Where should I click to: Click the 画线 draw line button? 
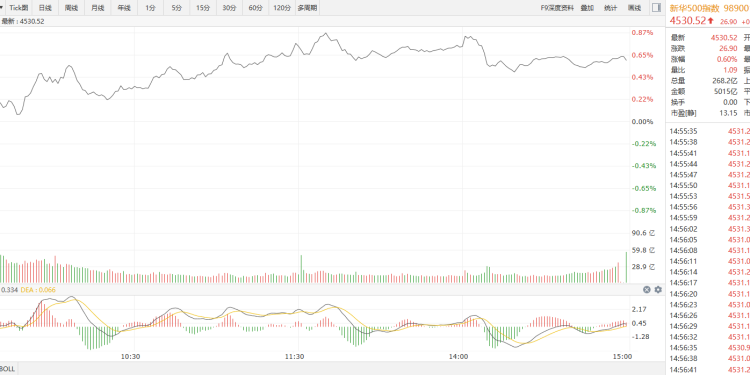click(634, 8)
